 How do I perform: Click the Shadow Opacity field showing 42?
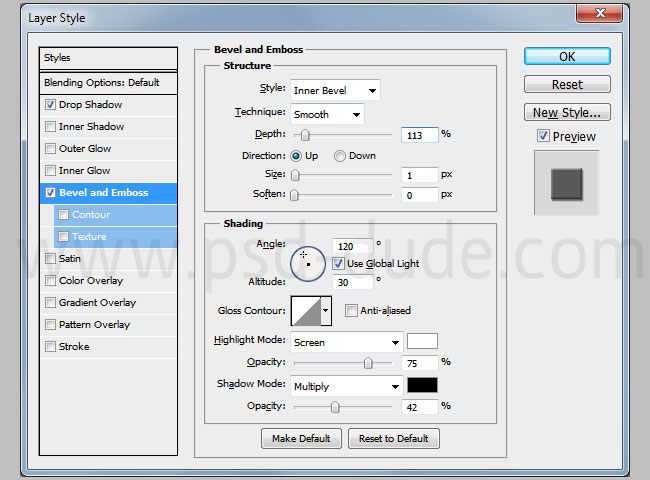(x=420, y=407)
